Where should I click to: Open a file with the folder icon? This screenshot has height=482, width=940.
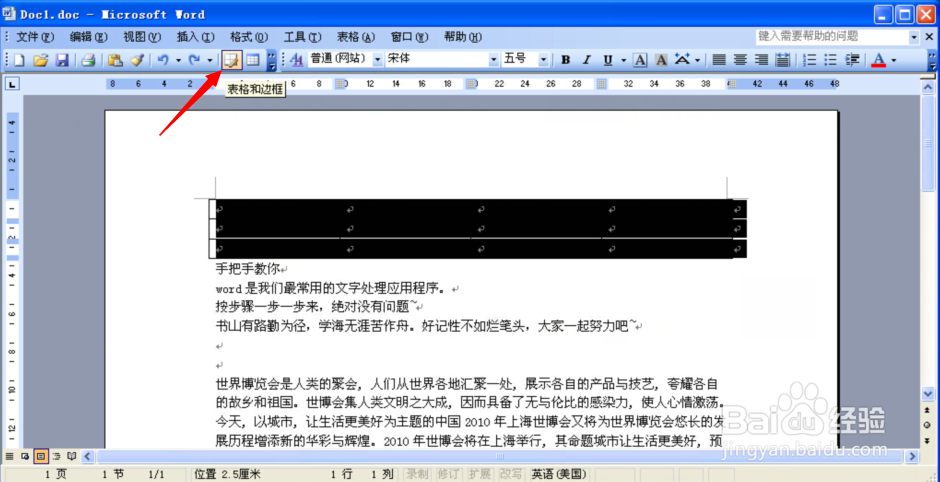[x=40, y=60]
